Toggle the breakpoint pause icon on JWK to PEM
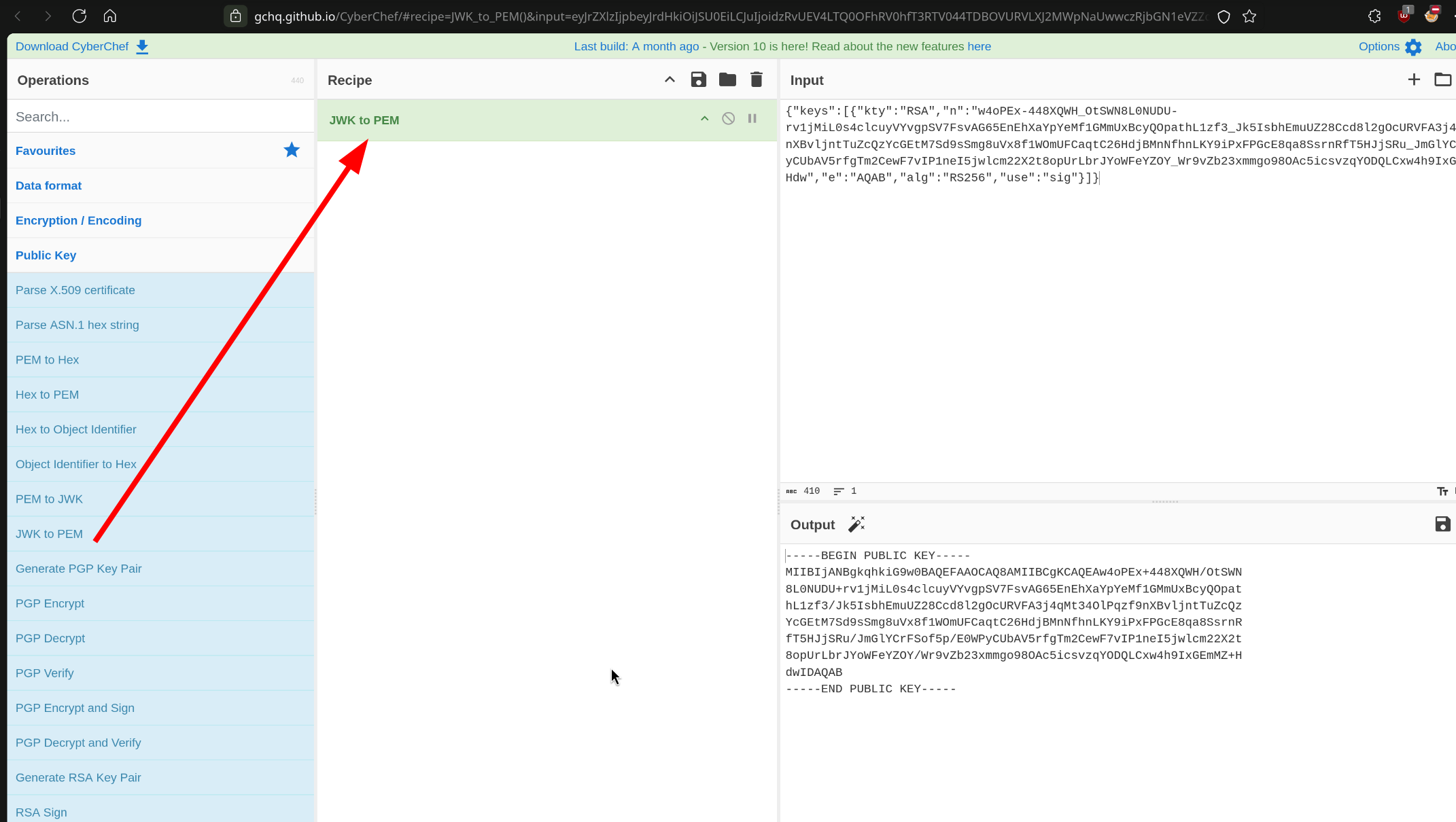Viewport: 1456px width, 822px height. click(x=752, y=118)
